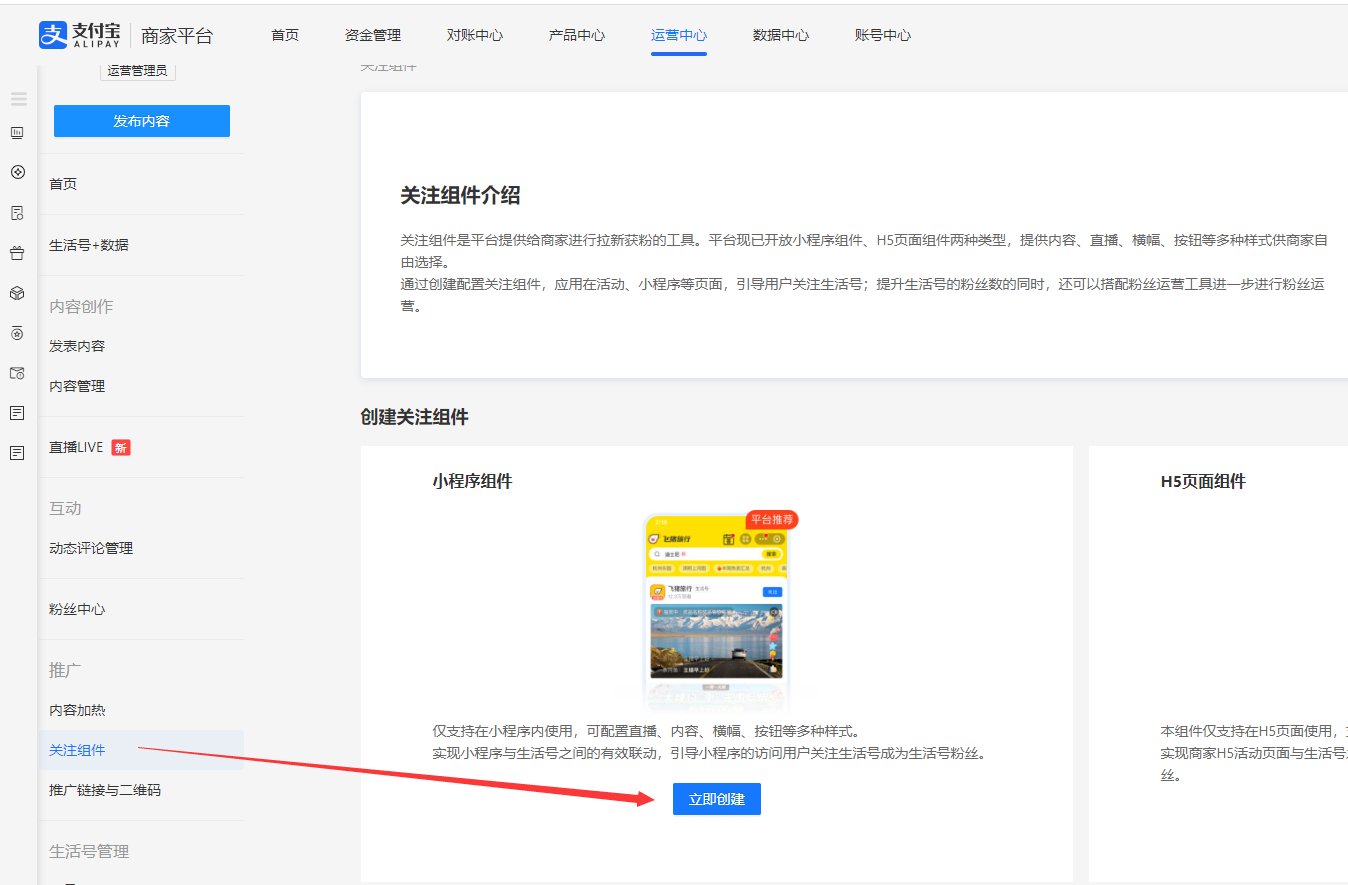Click the mini program phone preview thumbnail

pos(716,612)
